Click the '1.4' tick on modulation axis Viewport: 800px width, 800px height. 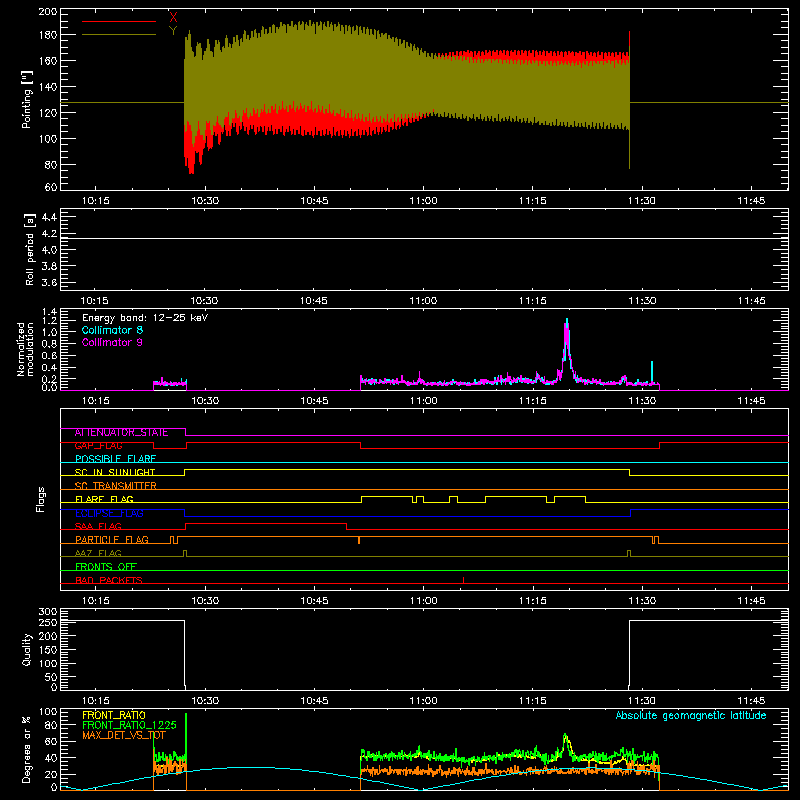point(49,312)
